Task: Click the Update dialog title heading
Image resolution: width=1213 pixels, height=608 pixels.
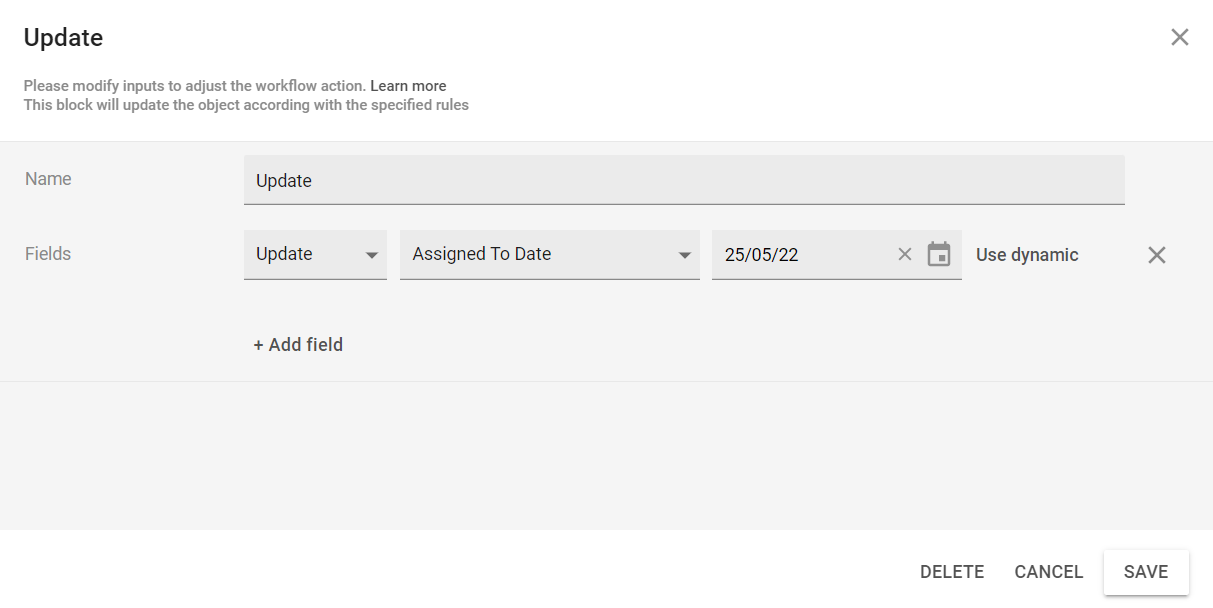Action: pyautogui.click(x=64, y=38)
